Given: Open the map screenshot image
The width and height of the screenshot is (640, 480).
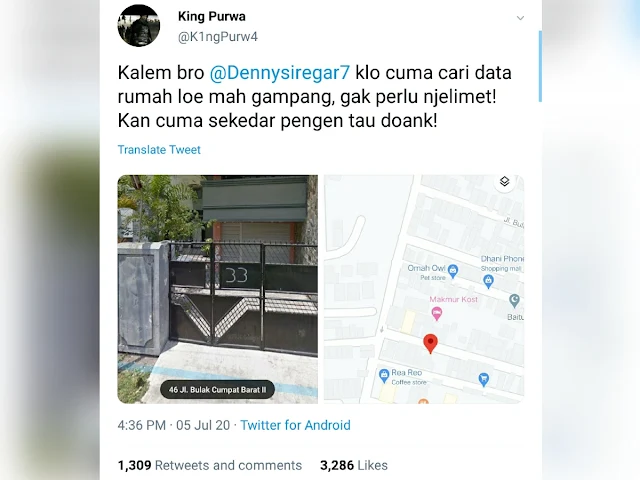Looking at the screenshot, I should pos(424,289).
